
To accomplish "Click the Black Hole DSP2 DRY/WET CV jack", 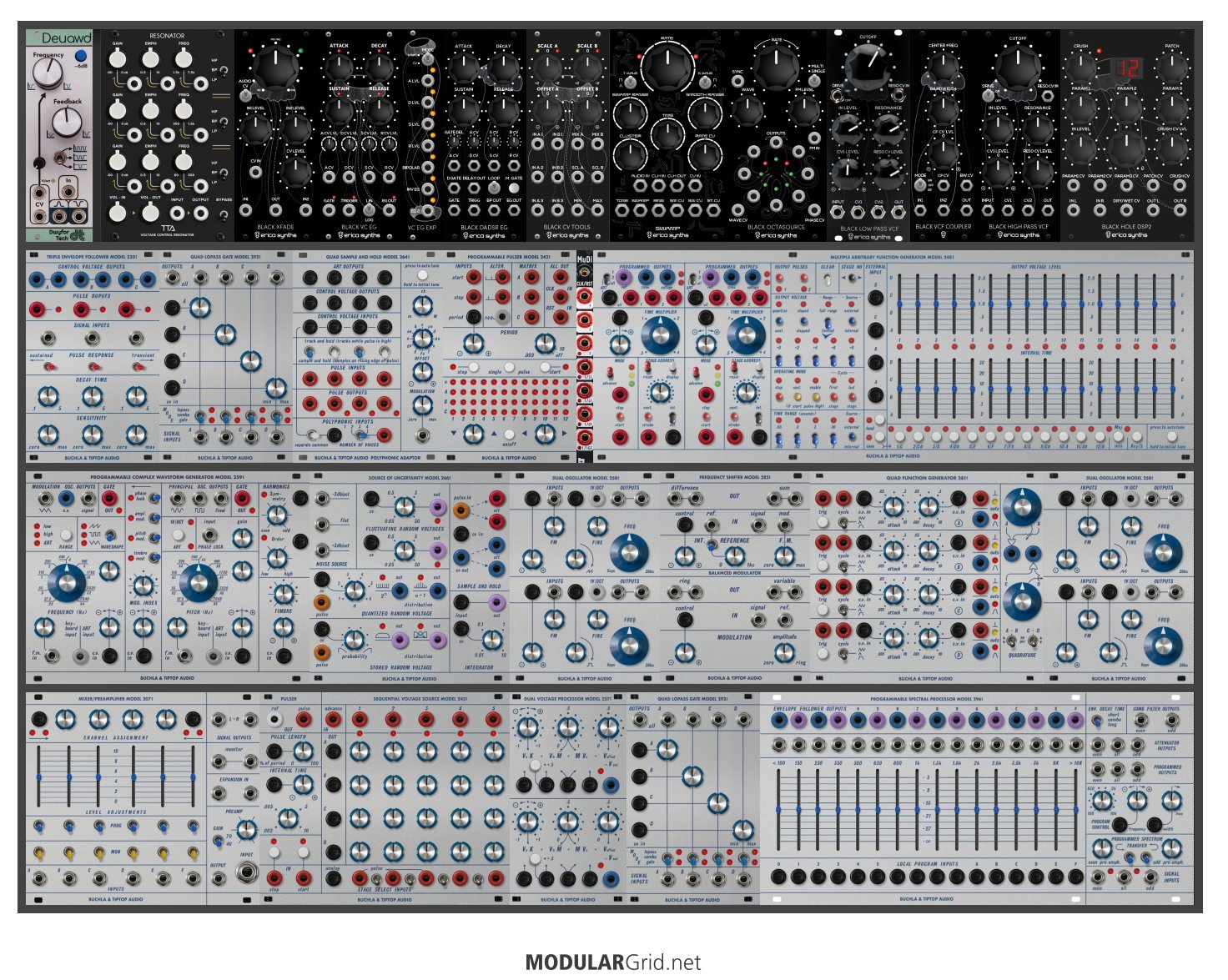I will pyautogui.click(x=1125, y=212).
